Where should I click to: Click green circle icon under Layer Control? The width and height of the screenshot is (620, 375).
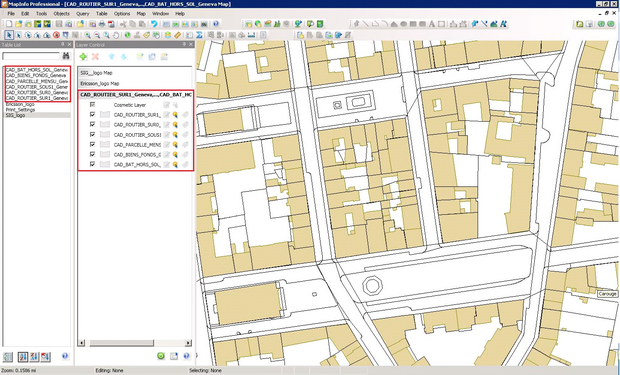(161, 356)
